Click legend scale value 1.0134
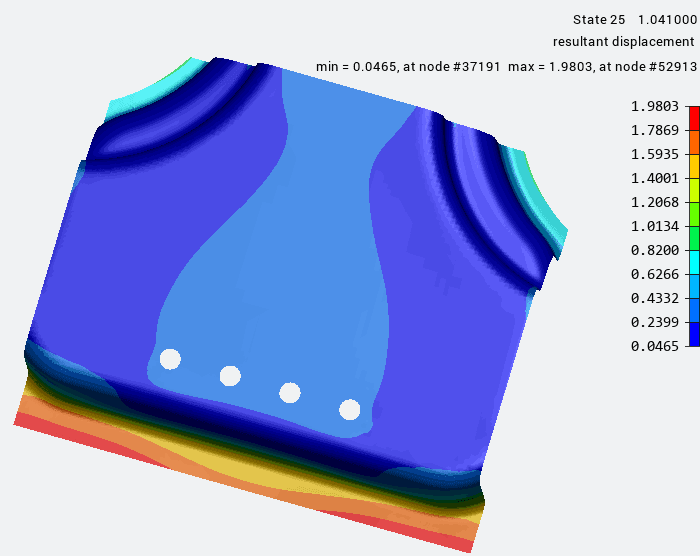This screenshot has height=556, width=700. pyautogui.click(x=654, y=226)
